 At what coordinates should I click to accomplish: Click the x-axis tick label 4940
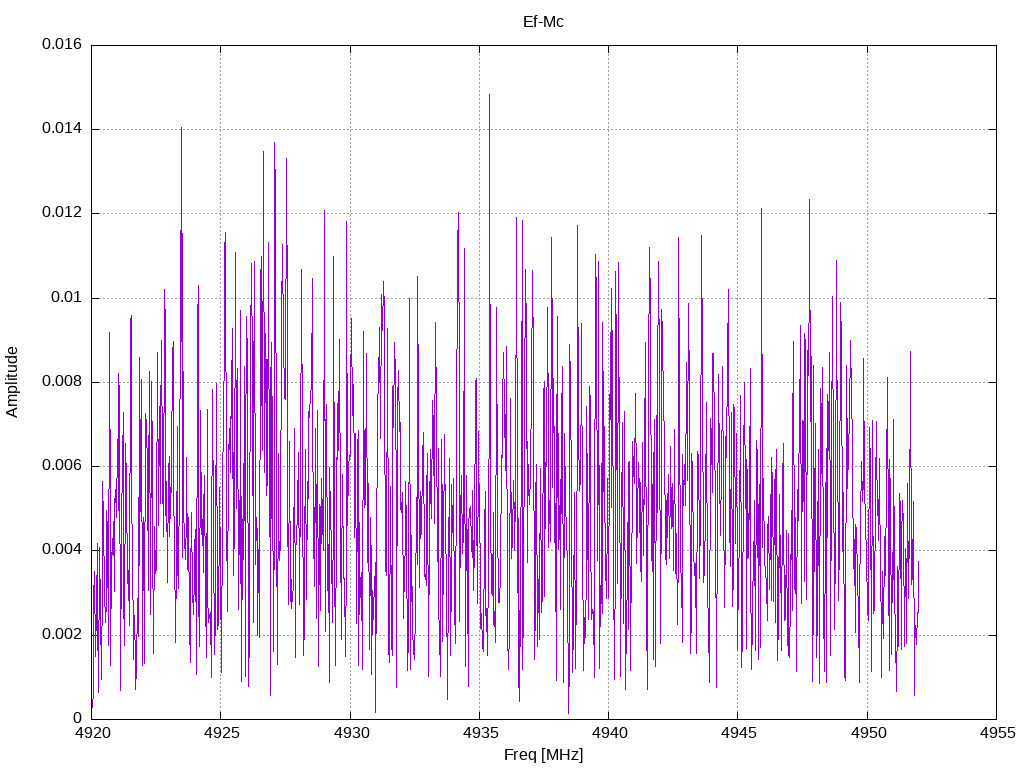pyautogui.click(x=609, y=733)
